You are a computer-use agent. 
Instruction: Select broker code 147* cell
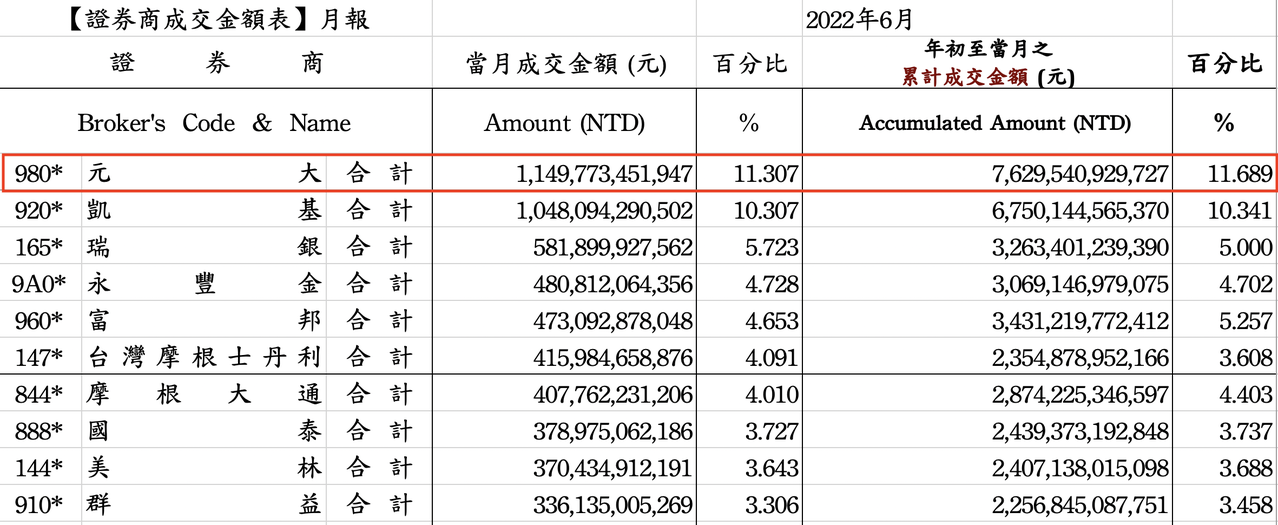pos(39,357)
